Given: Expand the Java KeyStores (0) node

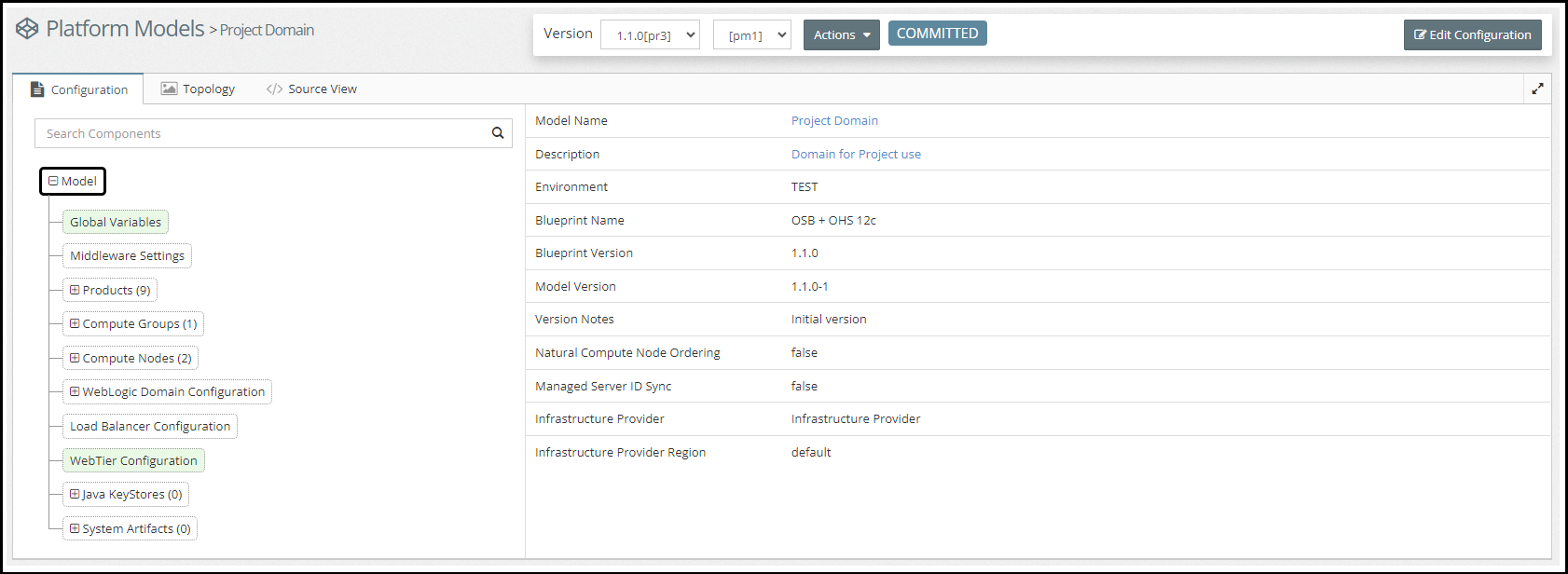Looking at the screenshot, I should [x=75, y=494].
